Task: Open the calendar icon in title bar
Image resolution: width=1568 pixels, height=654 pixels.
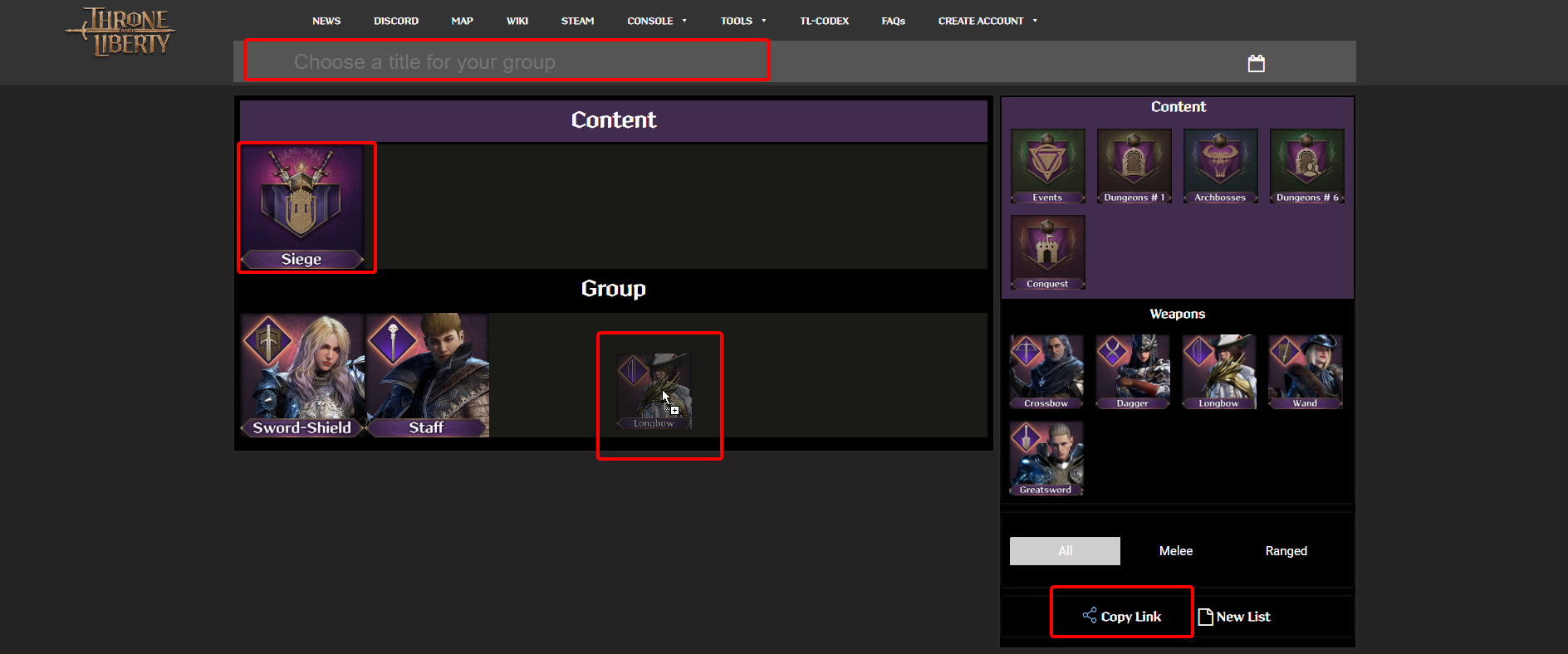Action: [x=1257, y=63]
